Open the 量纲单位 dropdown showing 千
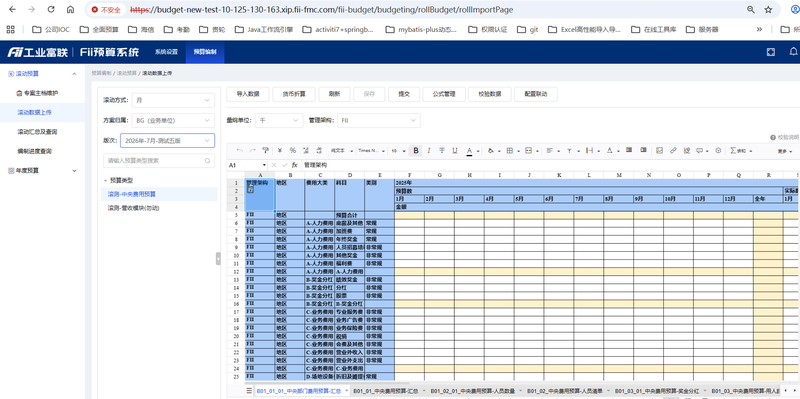800x399 pixels. coord(279,120)
